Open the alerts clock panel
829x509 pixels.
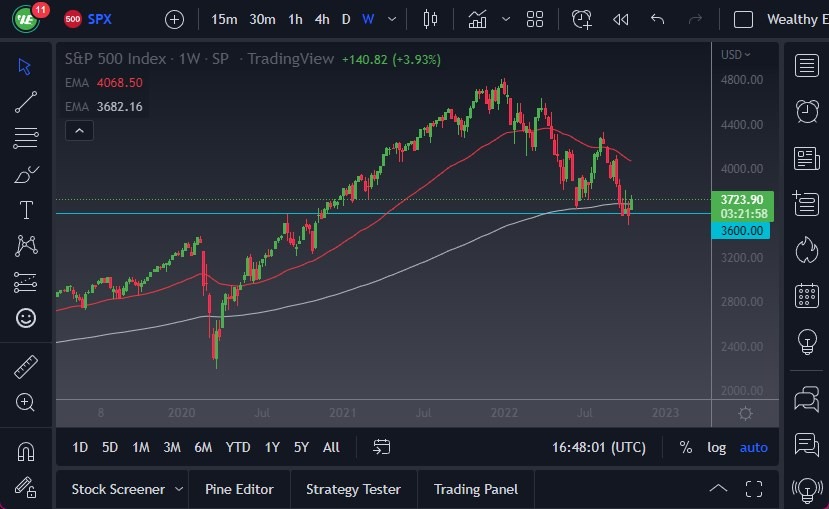[x=806, y=111]
